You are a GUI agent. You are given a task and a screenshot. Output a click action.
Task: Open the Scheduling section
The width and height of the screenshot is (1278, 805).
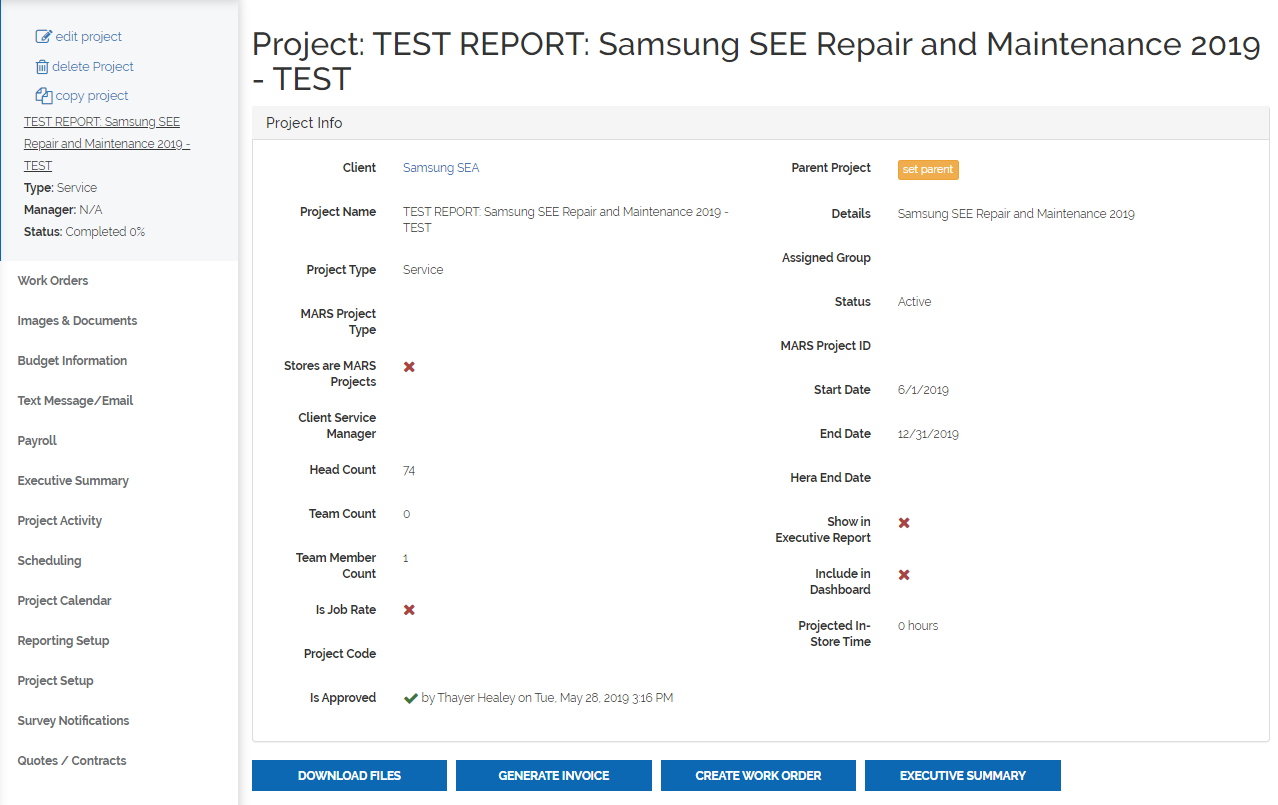(49, 561)
